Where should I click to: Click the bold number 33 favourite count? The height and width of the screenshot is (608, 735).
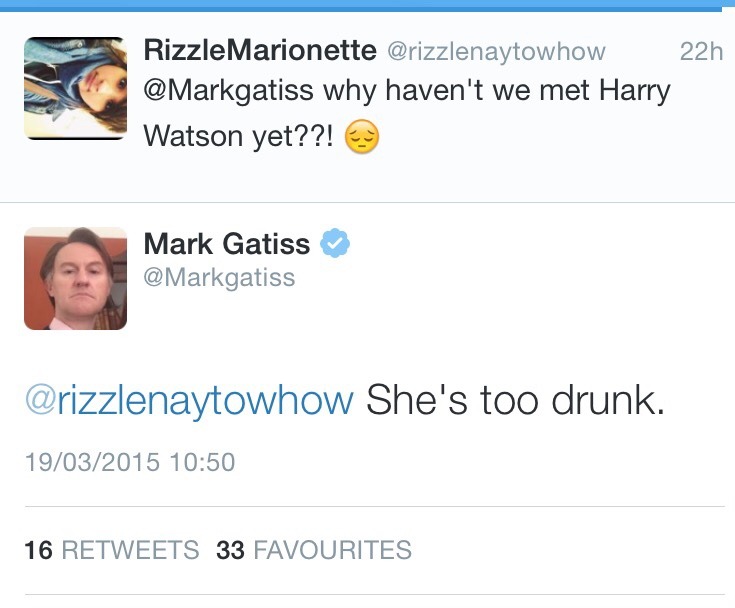coord(230,550)
